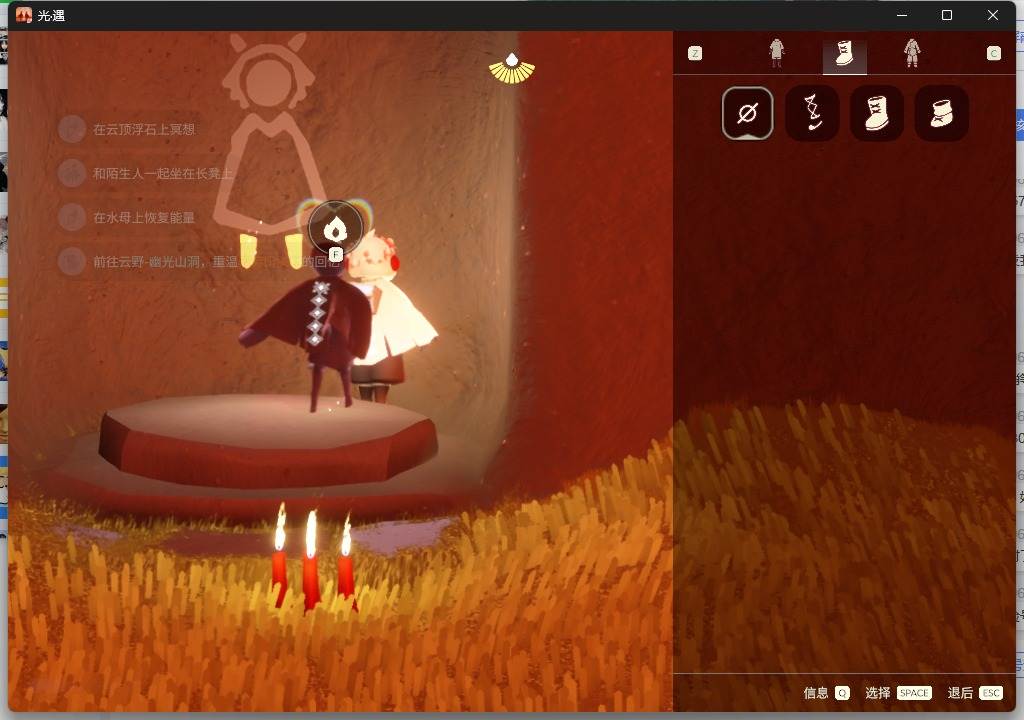Screen dimensions: 1024x720
Task: Click quest text 和陌生人一起坐在长凳上
Action: pyautogui.click(x=163, y=173)
